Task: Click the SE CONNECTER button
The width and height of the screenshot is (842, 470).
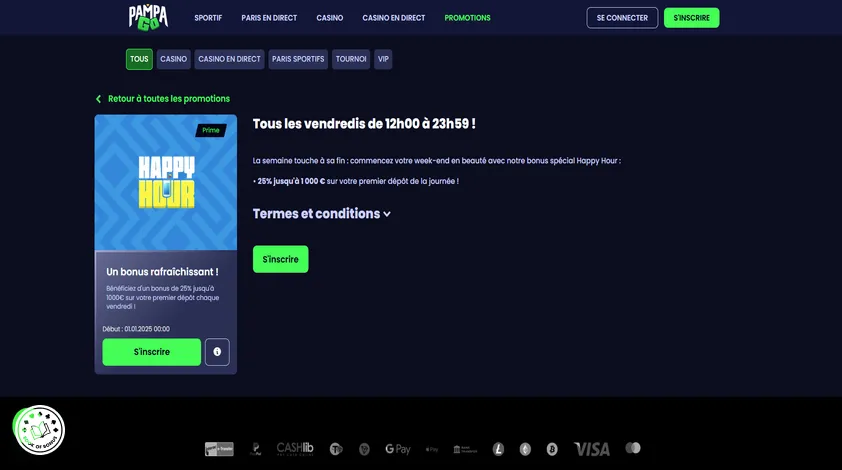Action: [x=622, y=18]
